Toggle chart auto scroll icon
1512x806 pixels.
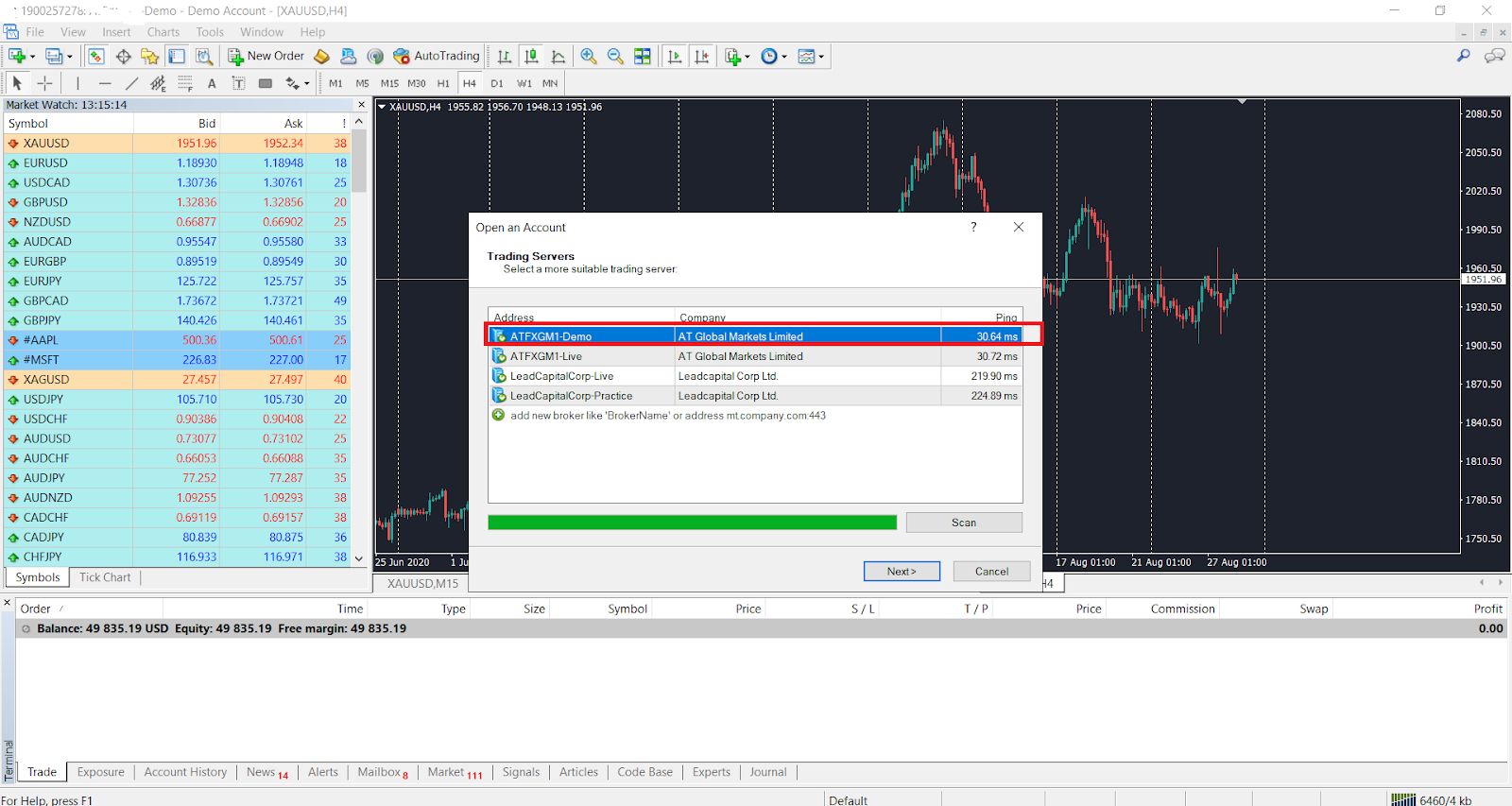click(675, 57)
